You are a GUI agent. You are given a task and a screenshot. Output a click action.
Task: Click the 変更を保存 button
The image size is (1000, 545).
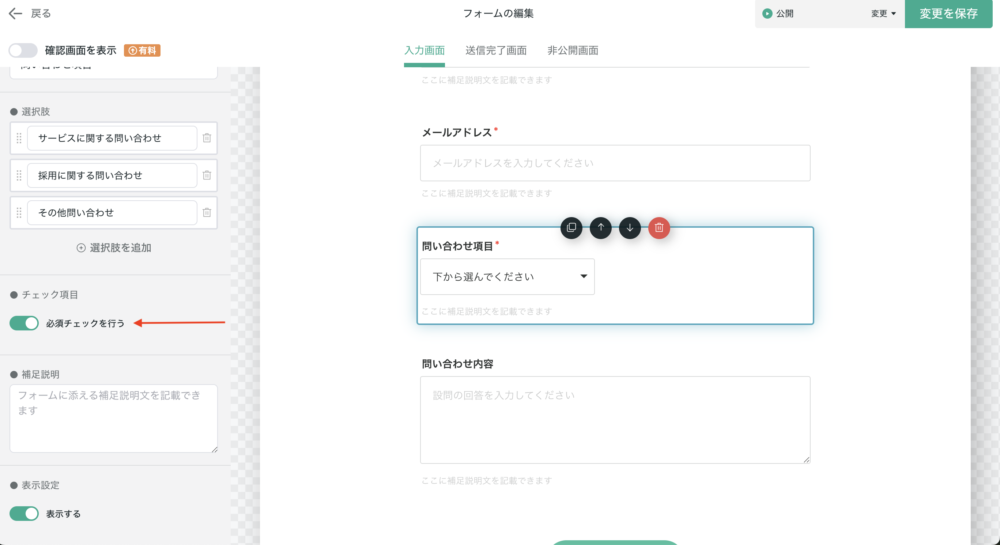[x=948, y=14]
